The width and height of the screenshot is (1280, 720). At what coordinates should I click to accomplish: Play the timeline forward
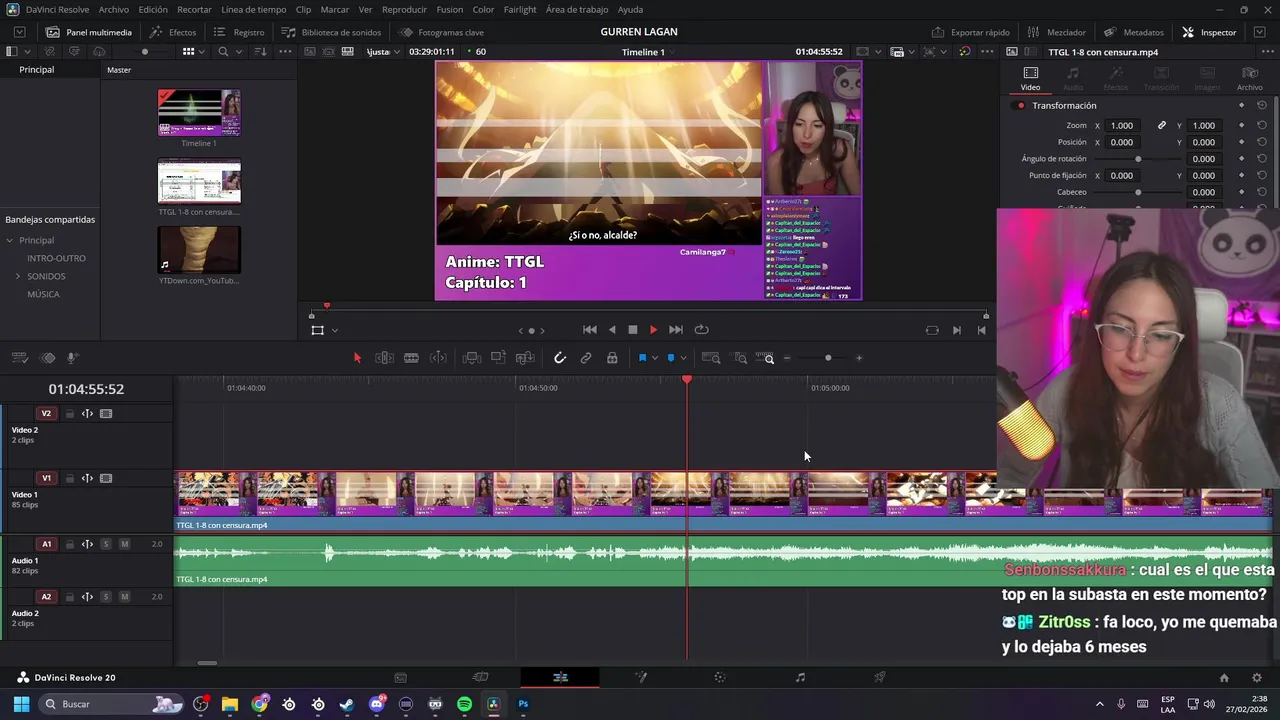[x=654, y=330]
